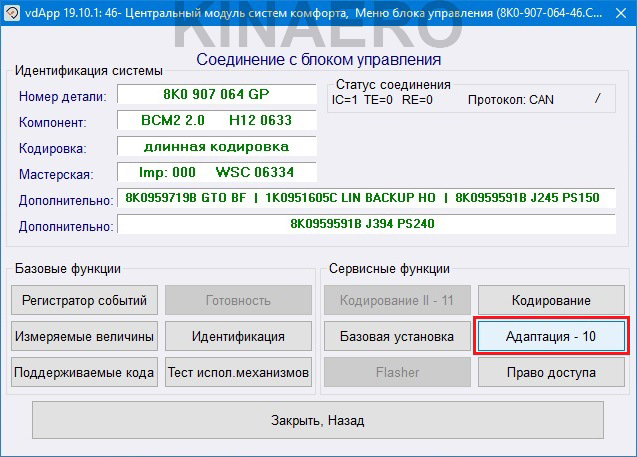Click the длинная кодировка field
The height and width of the screenshot is (457, 637).
point(217,146)
